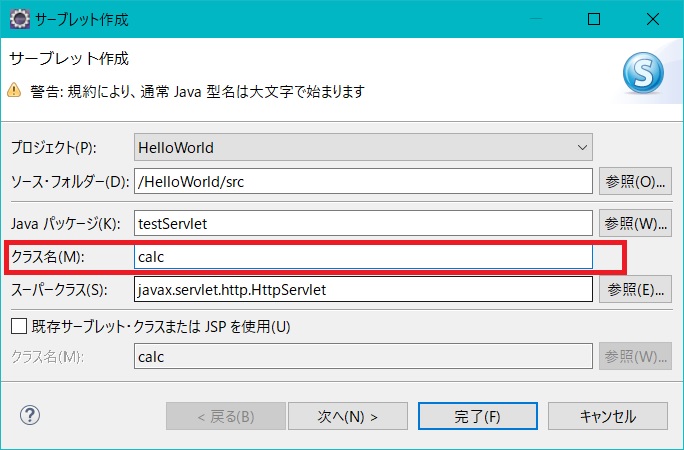Image resolution: width=684 pixels, height=450 pixels.
Task: Click 参照(W)... beside Java package field
Action: (x=635, y=223)
